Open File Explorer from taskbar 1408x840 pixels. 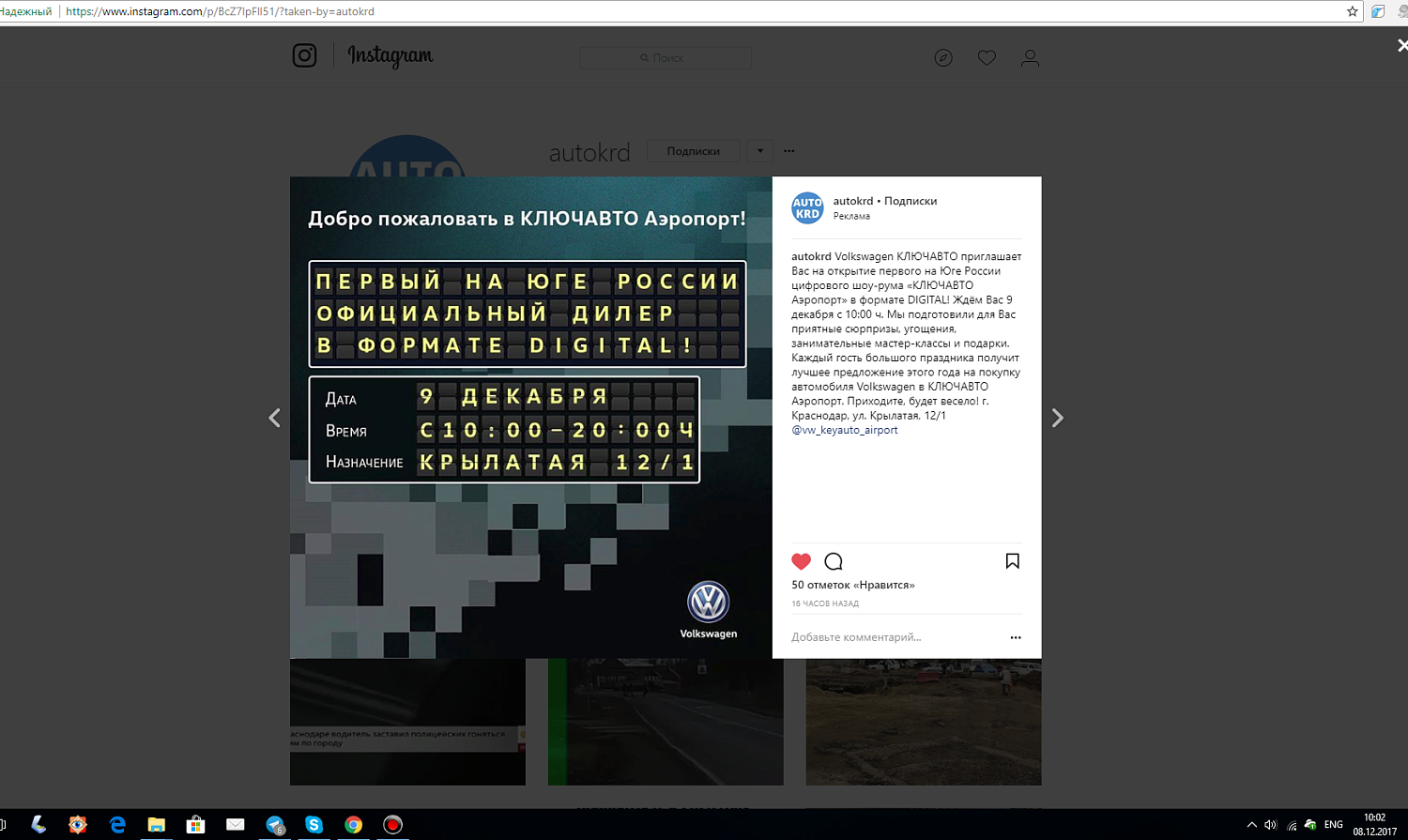(x=157, y=824)
